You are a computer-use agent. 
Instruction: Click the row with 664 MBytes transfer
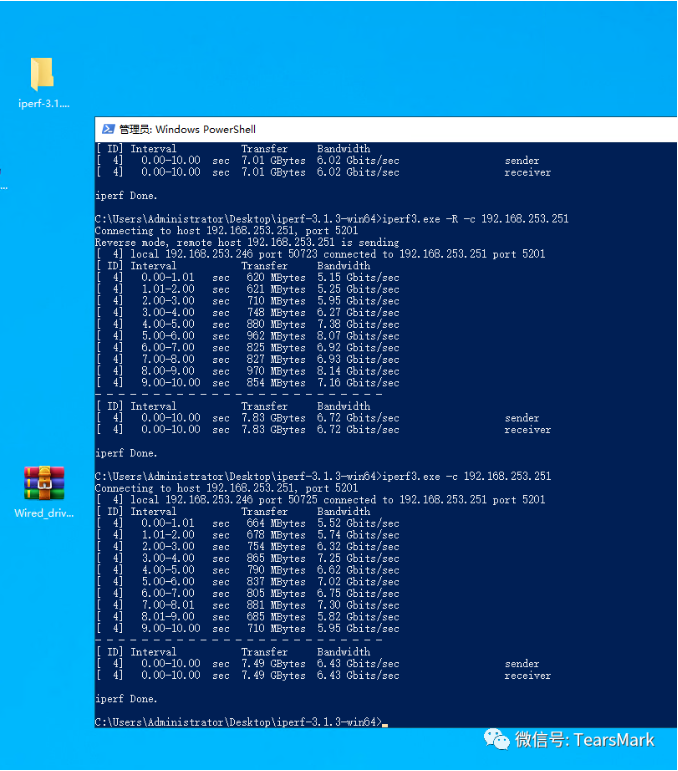(x=248, y=524)
